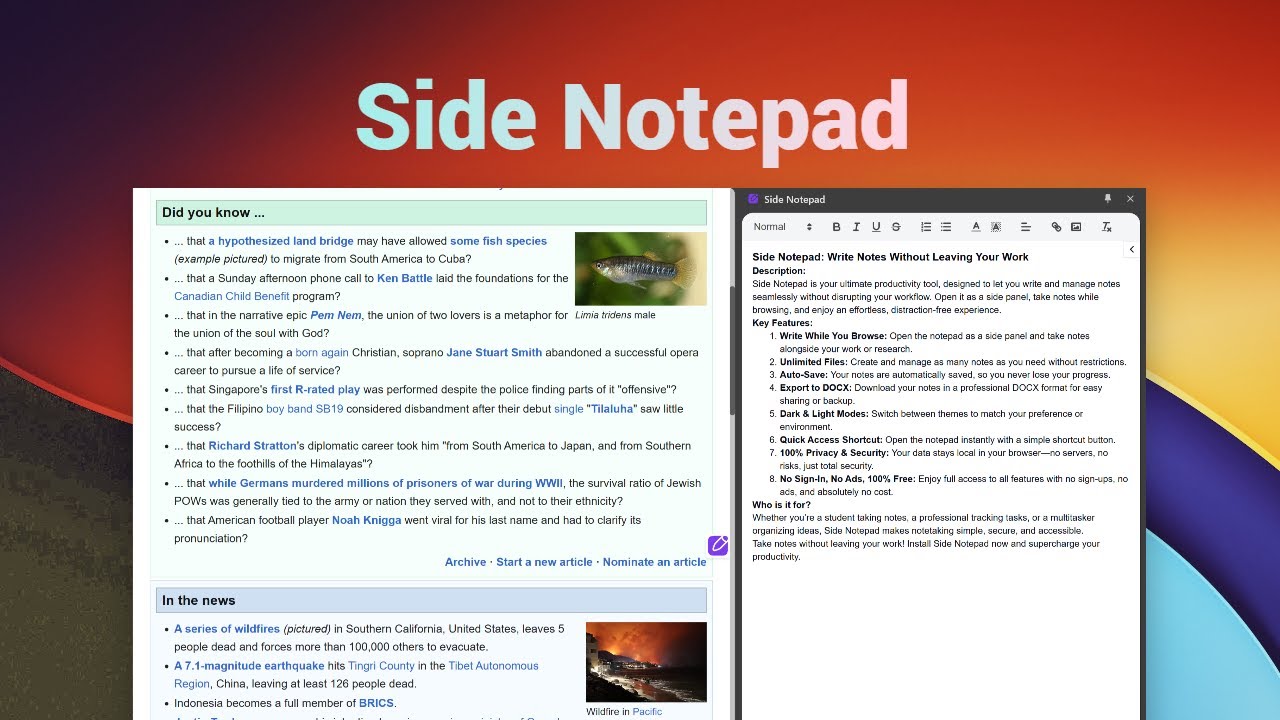Toggle underline formatting in Side Notepad
1280x720 pixels.
(x=876, y=227)
